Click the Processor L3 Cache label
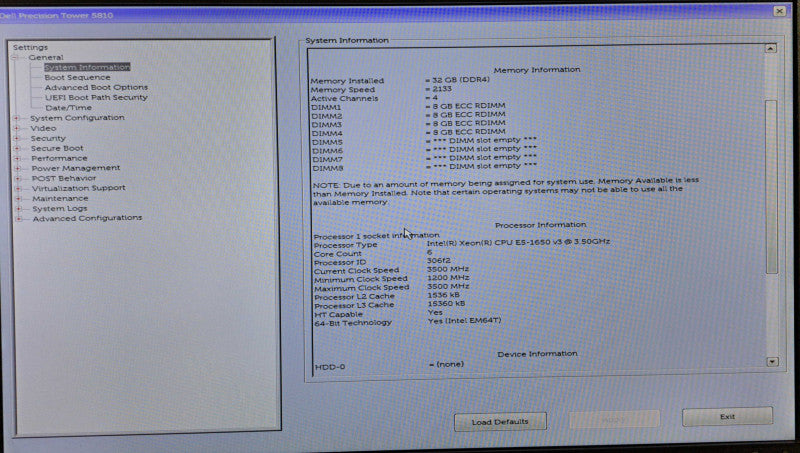This screenshot has width=800, height=453. pos(354,305)
